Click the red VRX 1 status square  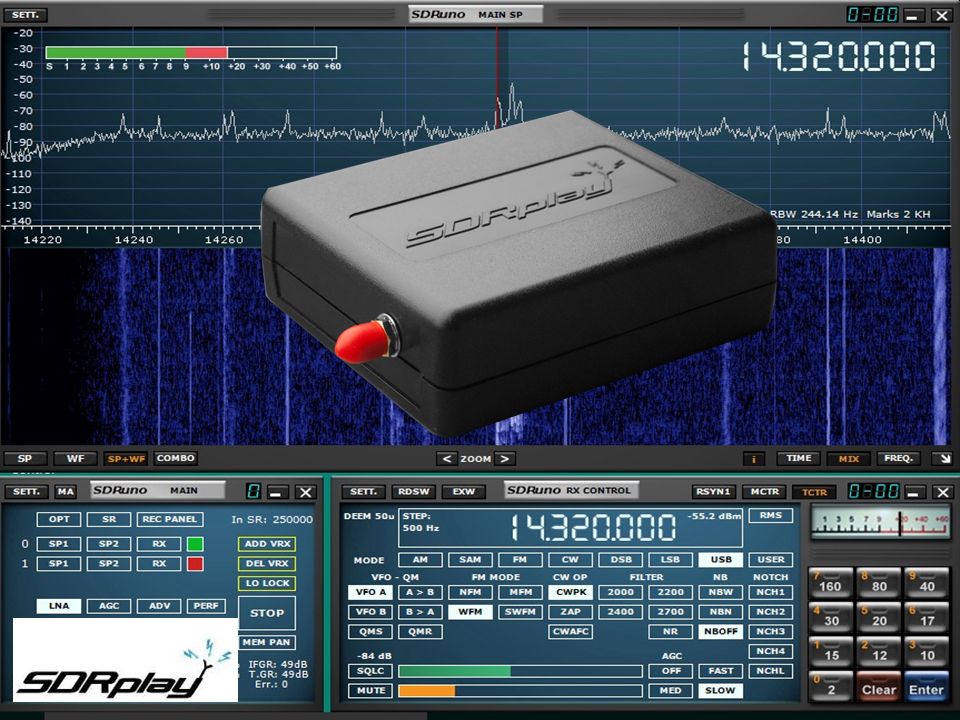pos(195,563)
